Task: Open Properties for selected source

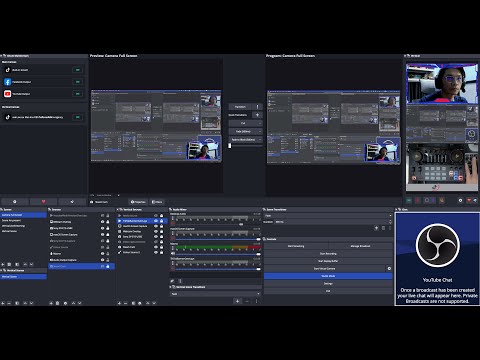Action: (138, 202)
